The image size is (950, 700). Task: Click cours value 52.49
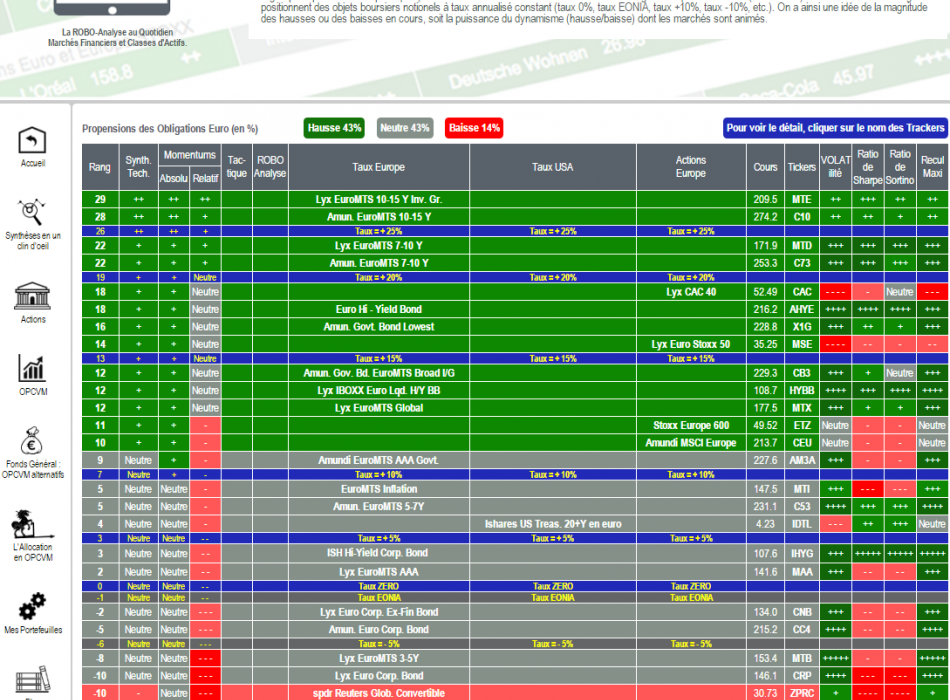(765, 292)
